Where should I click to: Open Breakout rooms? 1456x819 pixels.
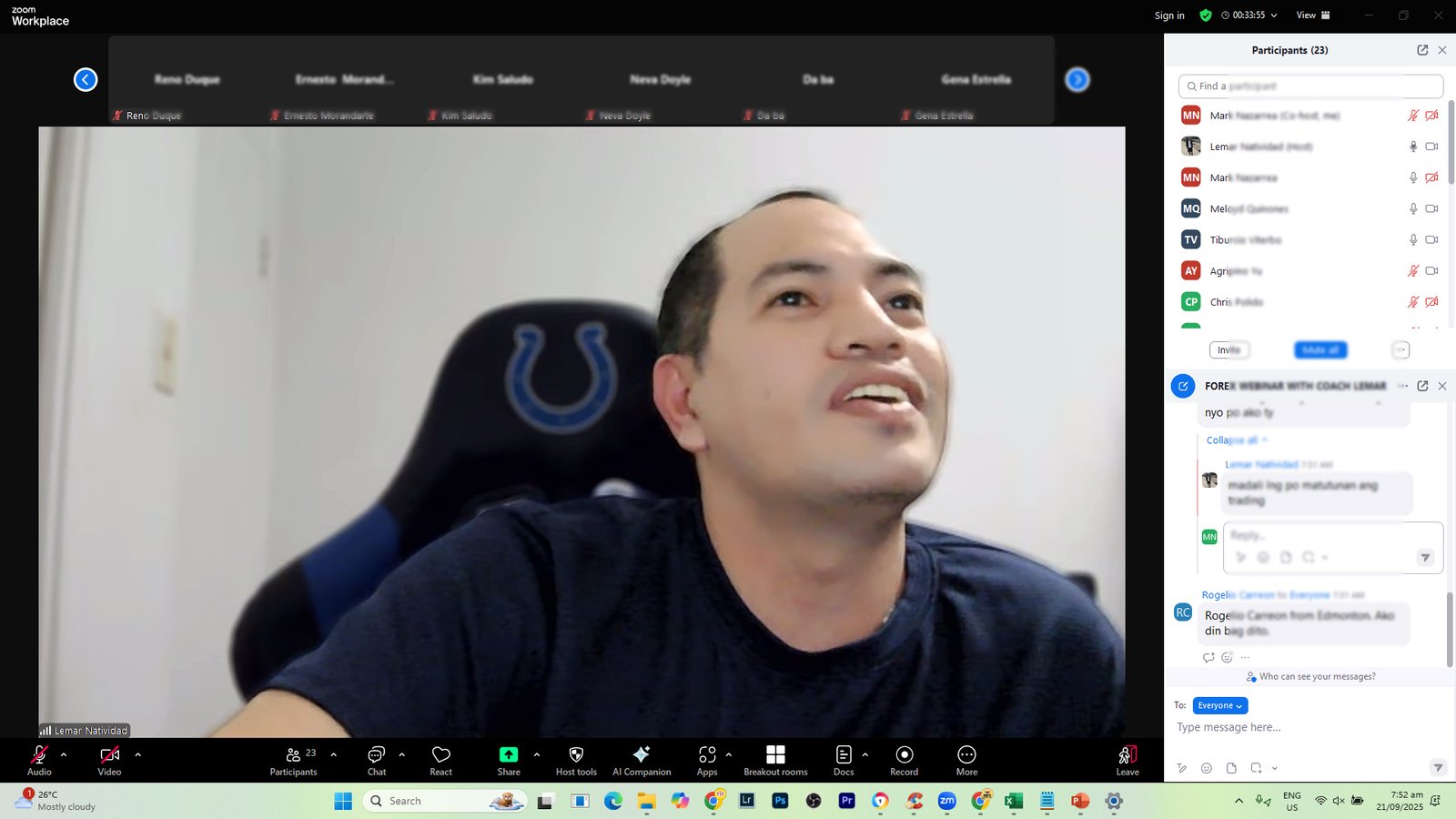pos(775,760)
